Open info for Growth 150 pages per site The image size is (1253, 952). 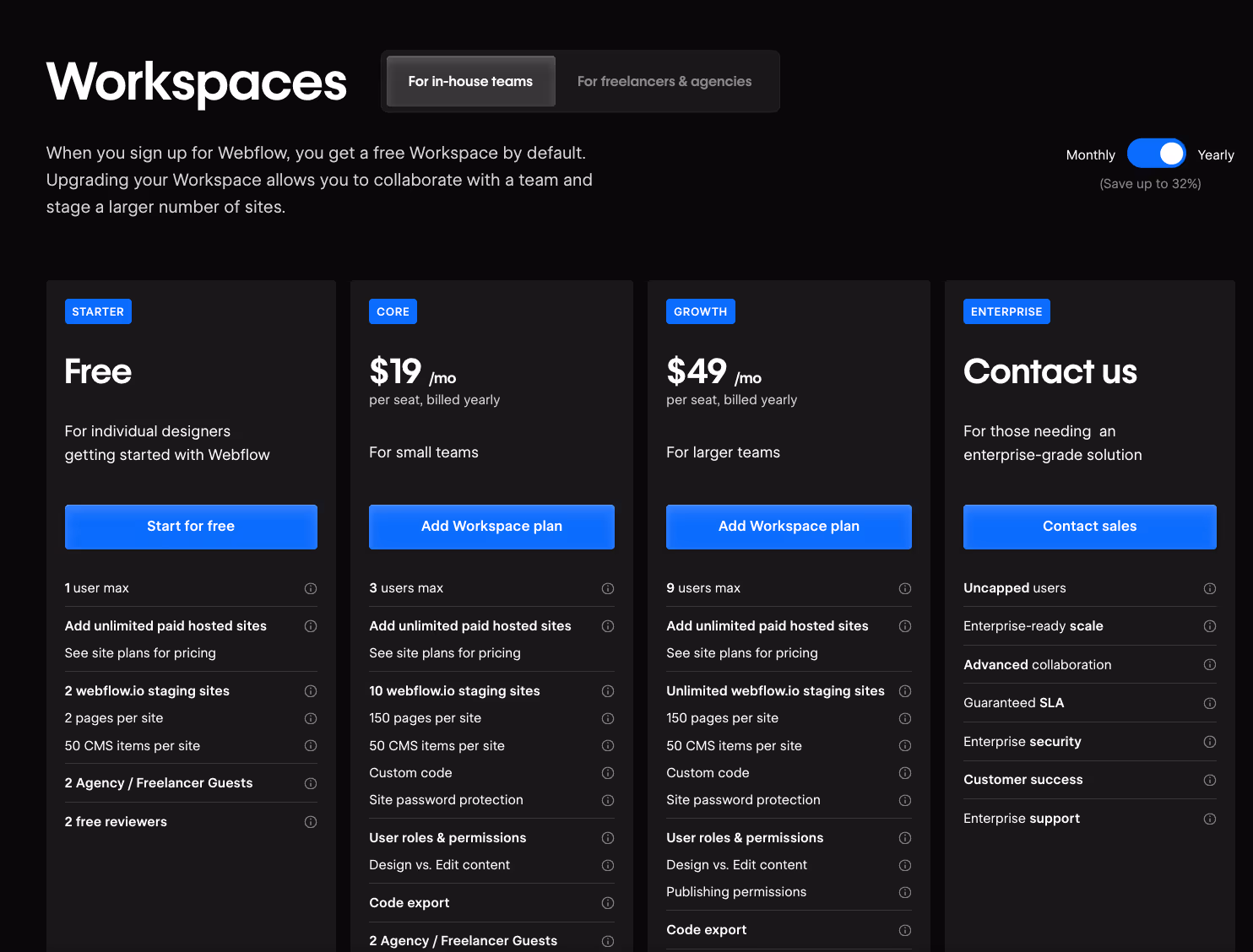[x=905, y=718]
